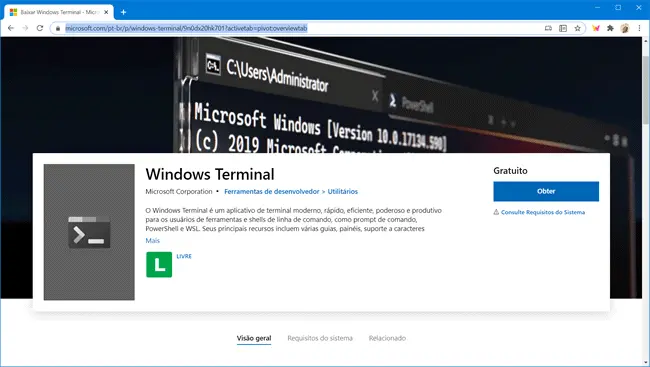Close the Baixar Windows Terminal tab
Screen dimensions: 650x367
click(106, 12)
